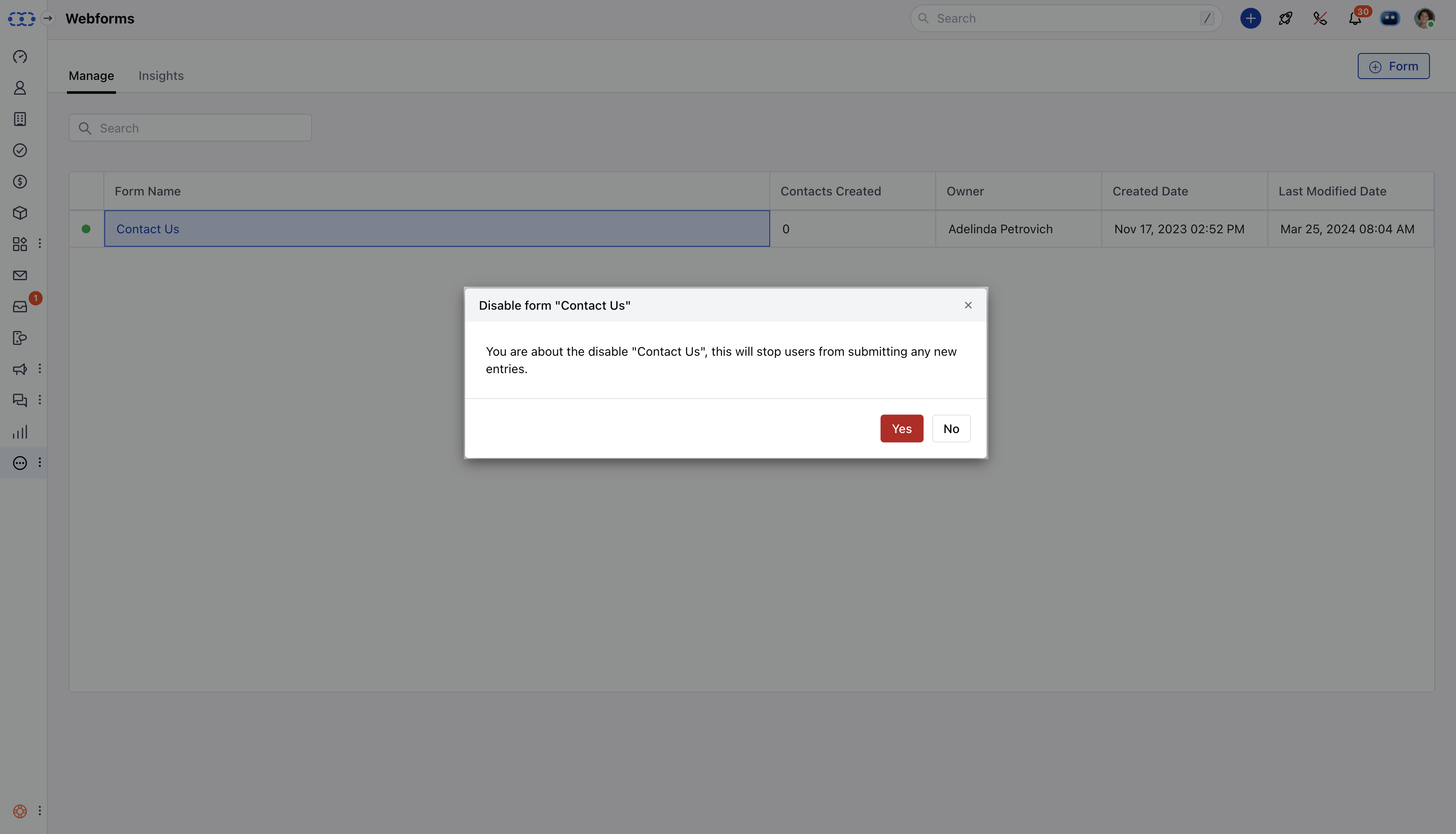Create new form with Form button

(1393, 66)
